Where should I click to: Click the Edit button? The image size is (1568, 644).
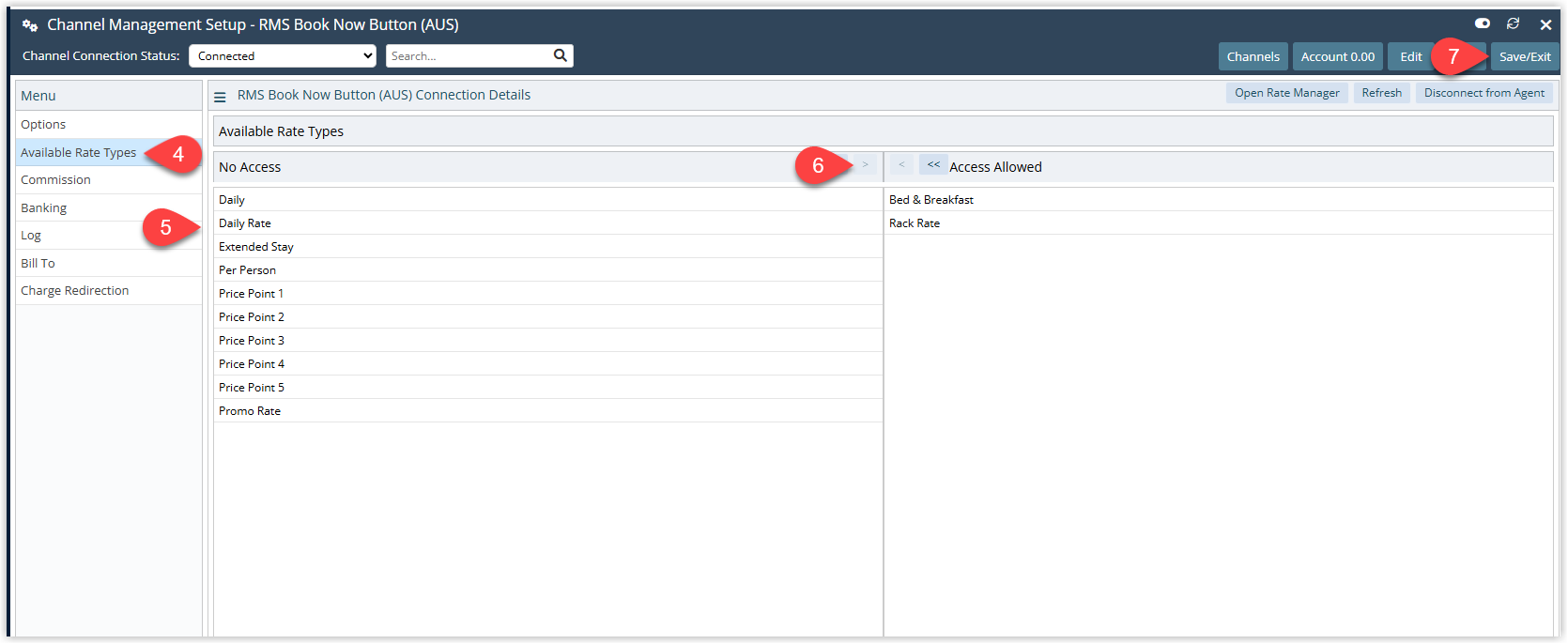coord(1411,56)
